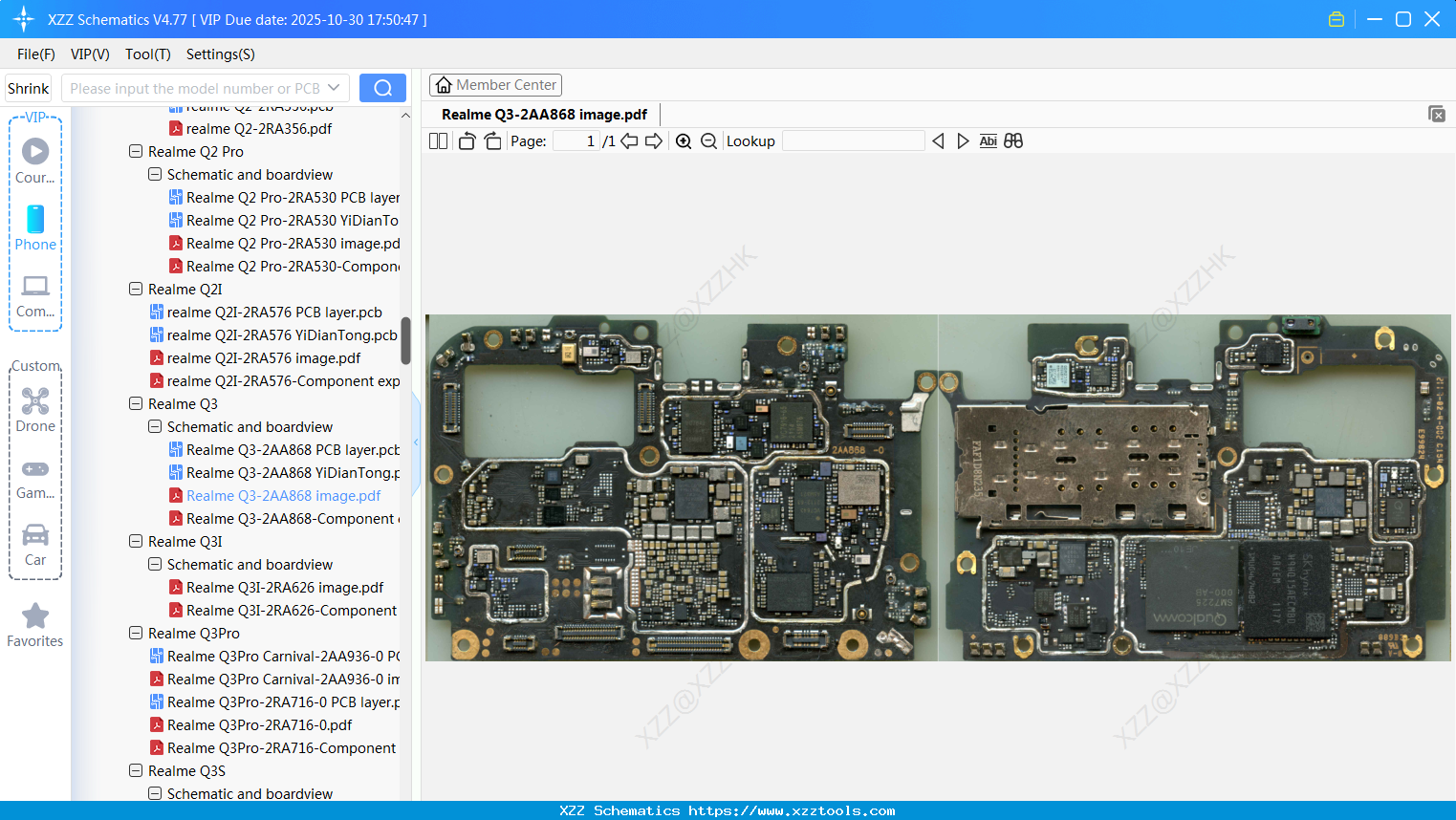Go to next page arrow
The width and height of the screenshot is (1456, 820).
pyautogui.click(x=654, y=141)
